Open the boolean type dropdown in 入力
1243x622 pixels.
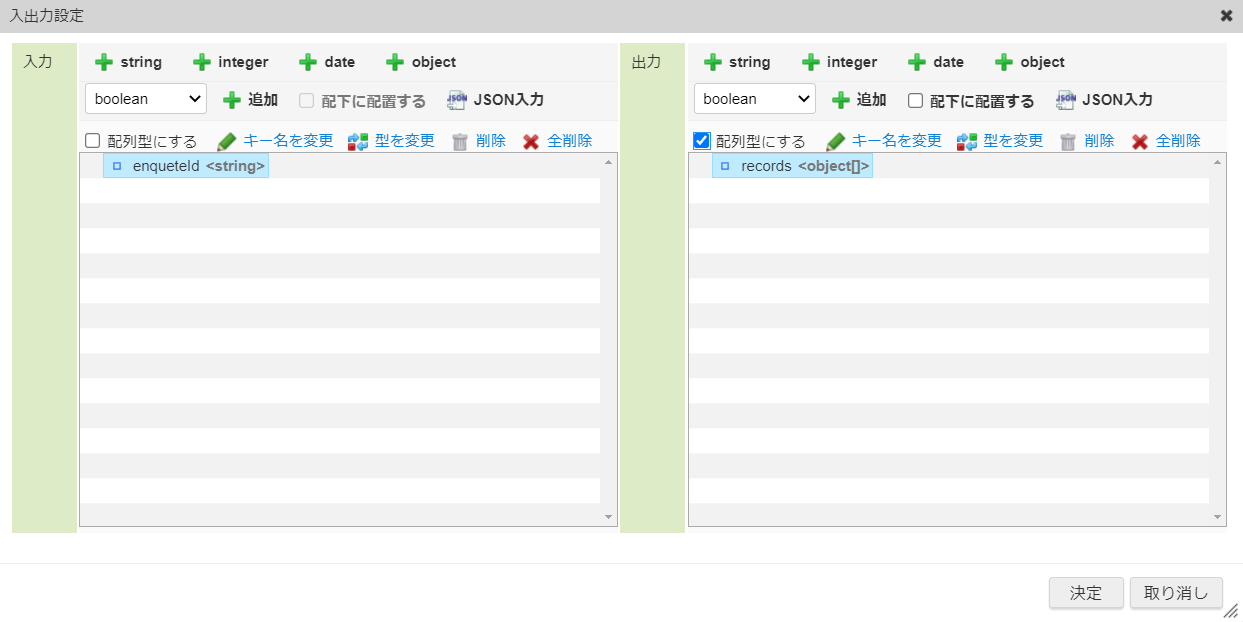[x=146, y=99]
